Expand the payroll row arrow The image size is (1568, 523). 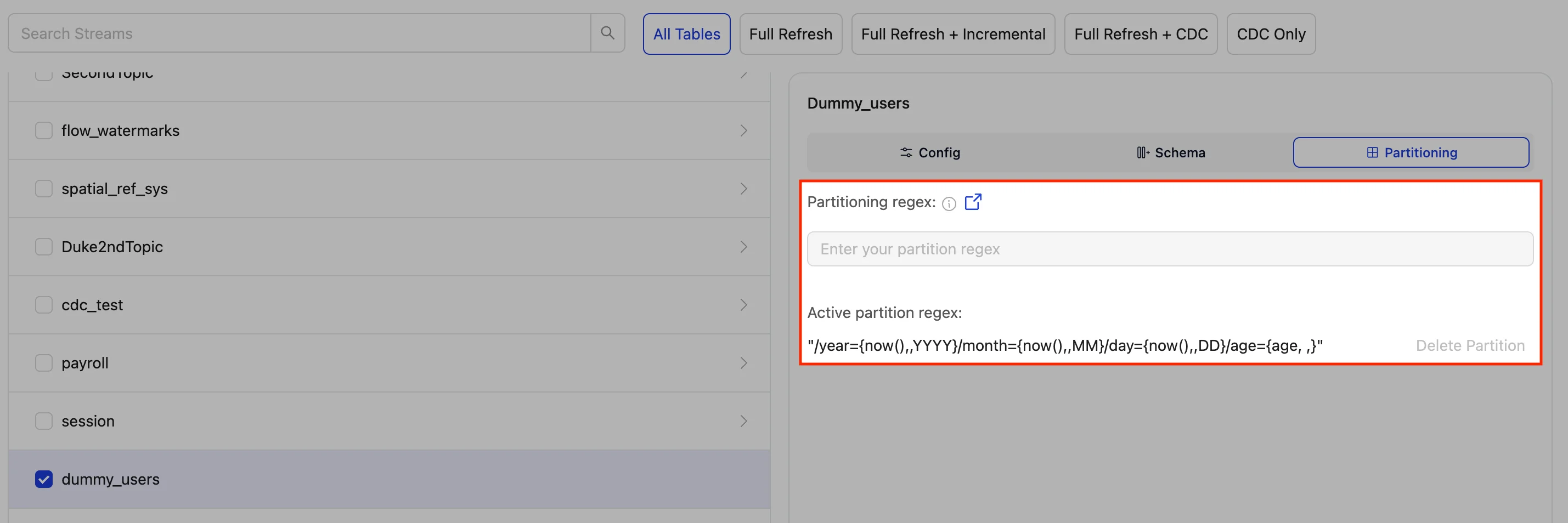click(x=743, y=363)
